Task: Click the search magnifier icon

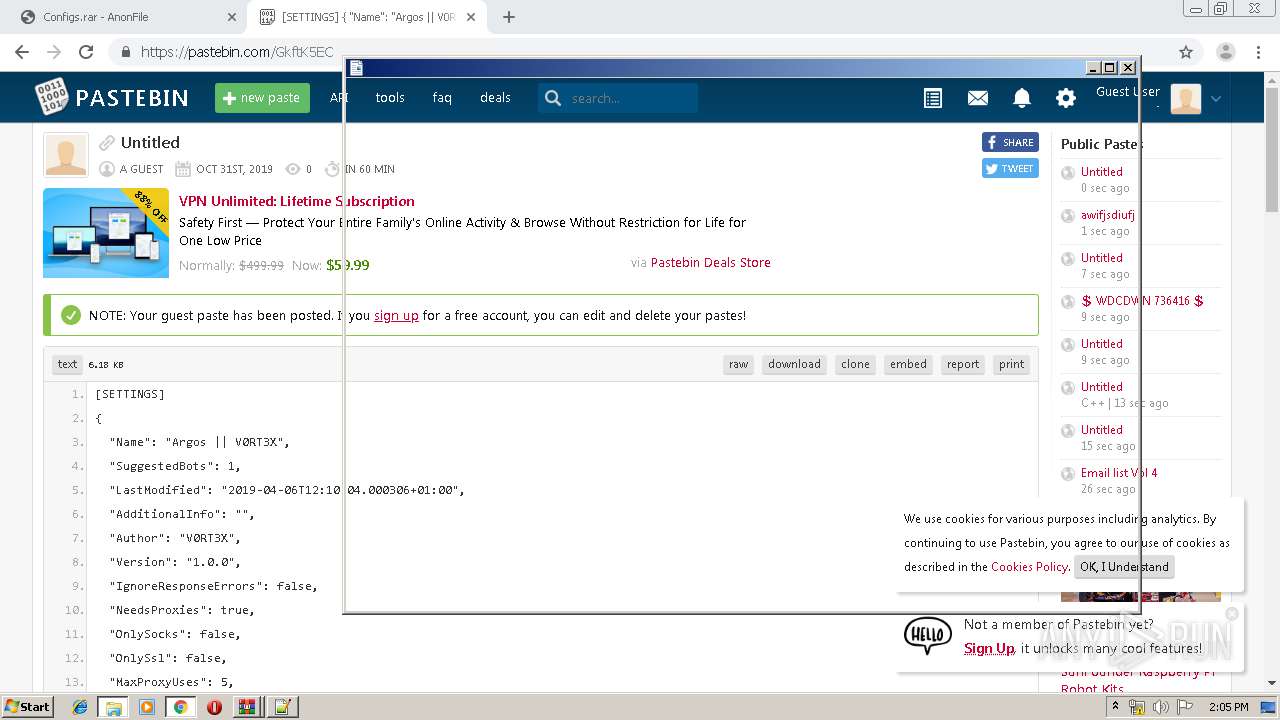Action: (553, 98)
